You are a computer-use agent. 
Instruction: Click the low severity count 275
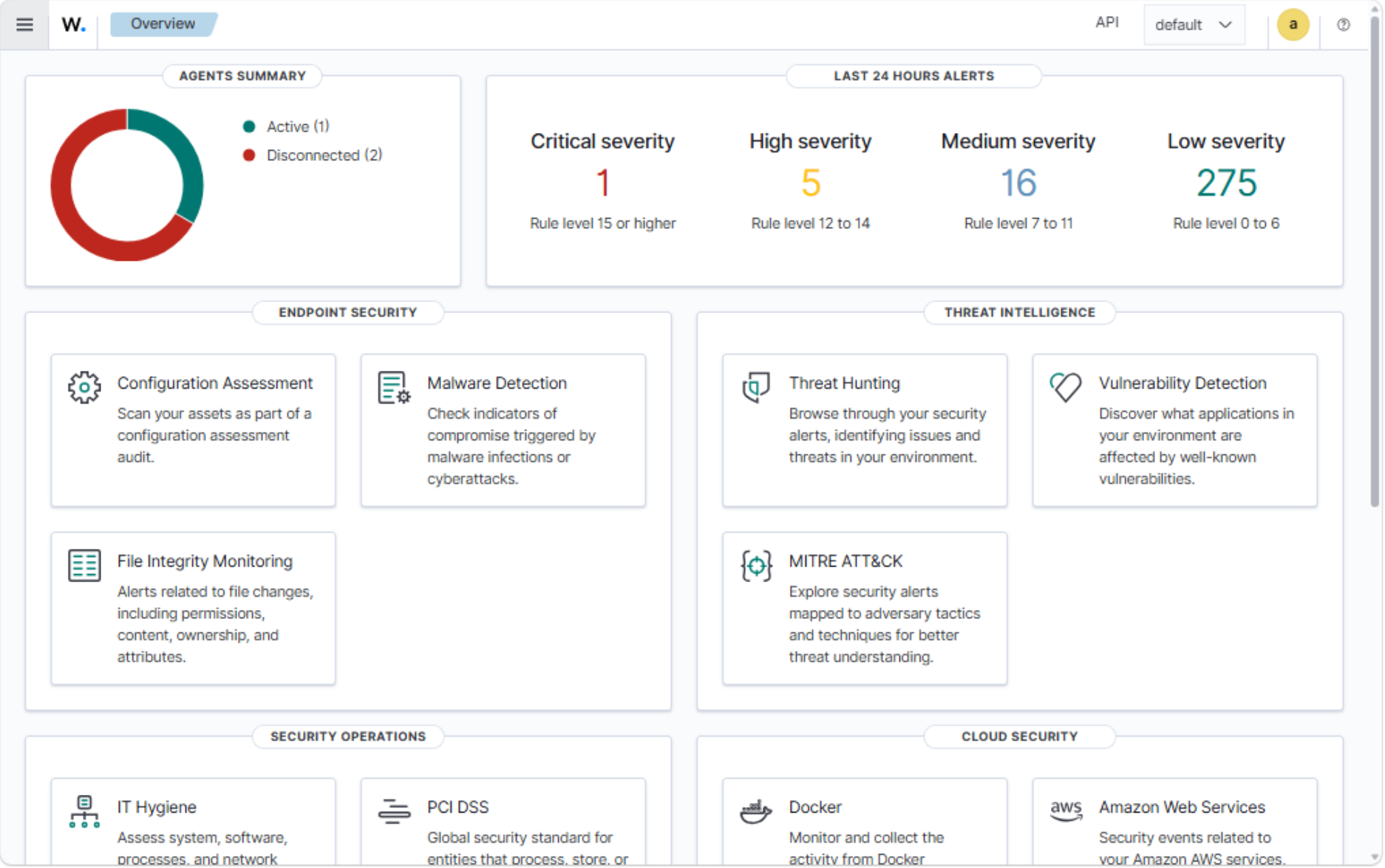(x=1226, y=182)
